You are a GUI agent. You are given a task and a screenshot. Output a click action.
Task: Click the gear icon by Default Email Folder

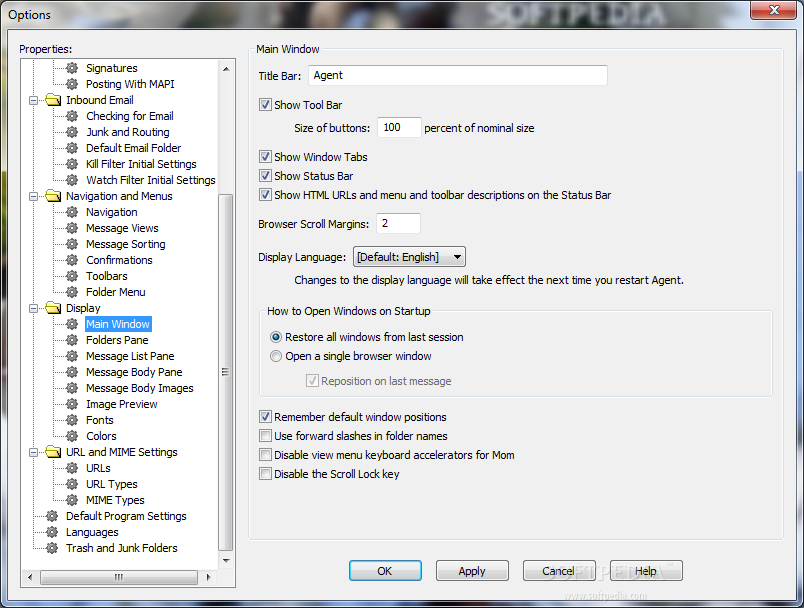coord(72,148)
